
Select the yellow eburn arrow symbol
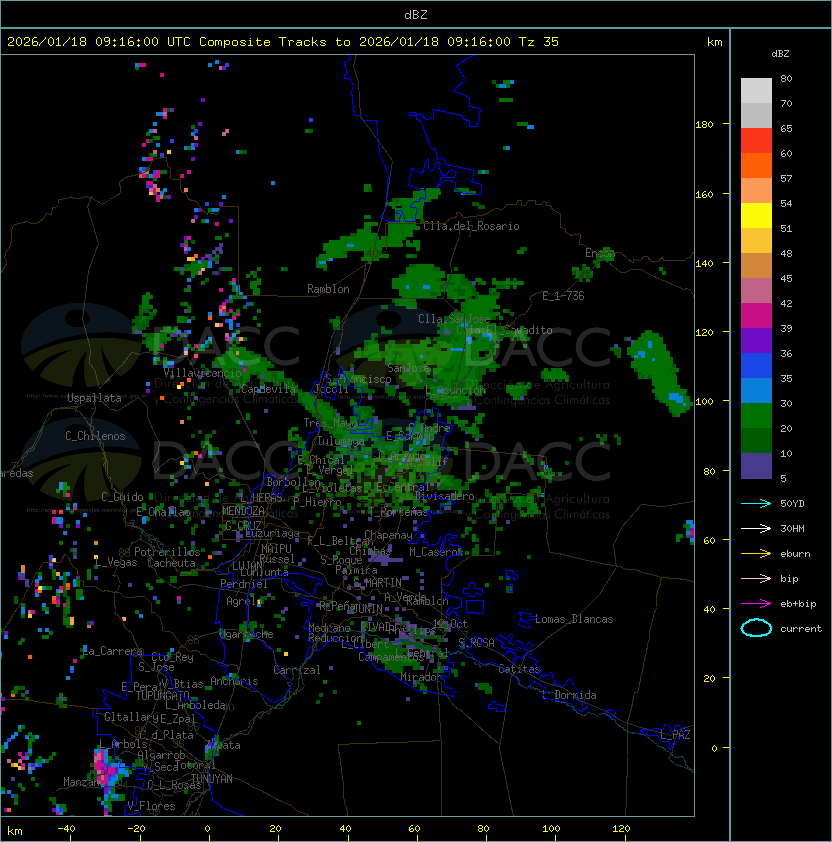pyautogui.click(x=756, y=553)
